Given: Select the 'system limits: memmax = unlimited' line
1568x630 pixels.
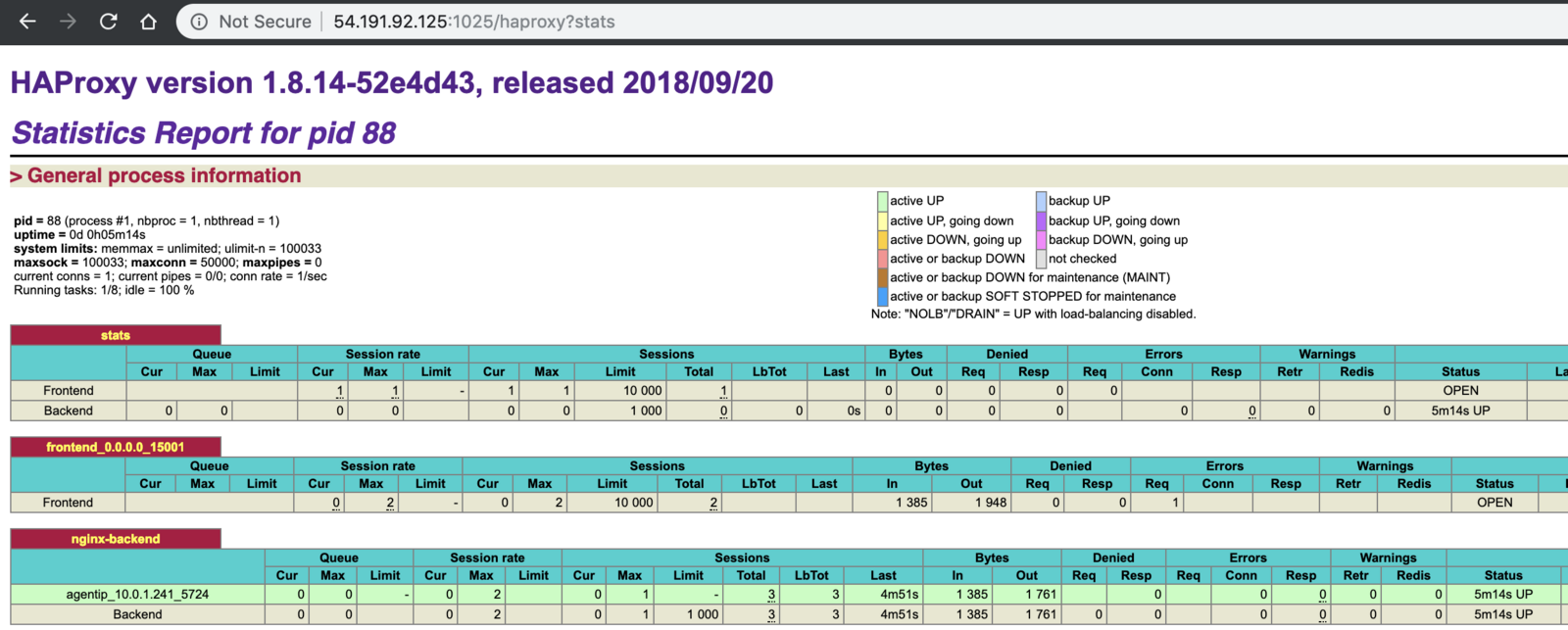Looking at the screenshot, I should click(168, 249).
